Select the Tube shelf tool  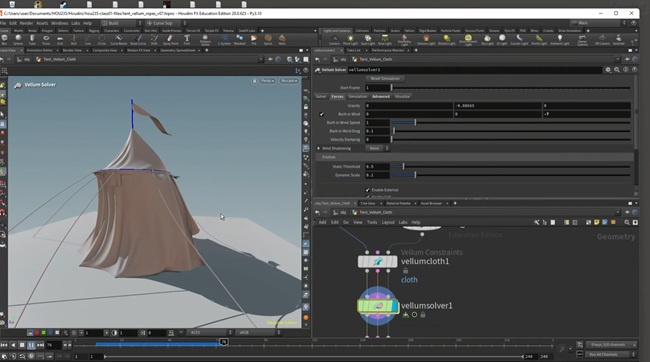click(x=32, y=39)
